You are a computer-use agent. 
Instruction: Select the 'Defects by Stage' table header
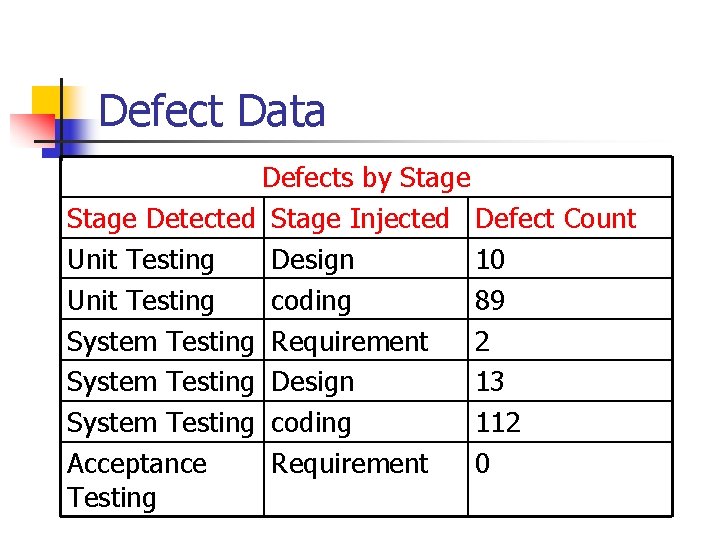point(366,177)
